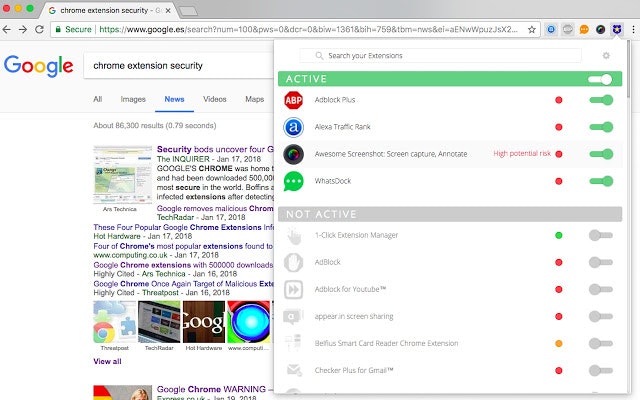640x400 pixels.
Task: Click the extensions popup scrollbar
Action: click(x=629, y=69)
